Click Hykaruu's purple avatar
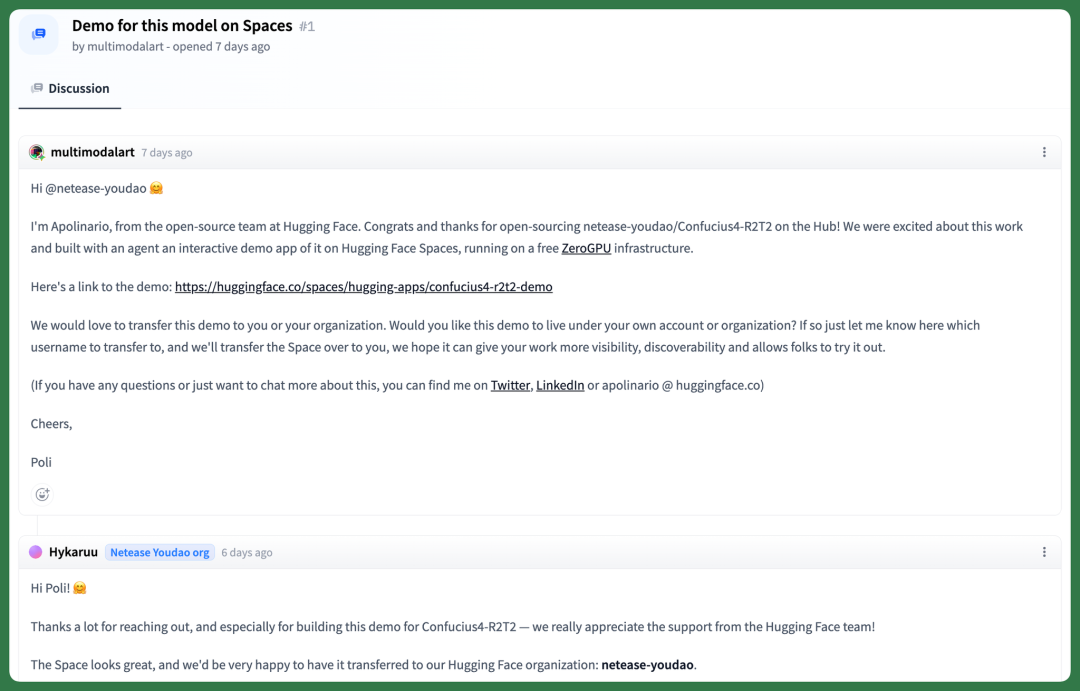1080x691 pixels. pos(36,552)
